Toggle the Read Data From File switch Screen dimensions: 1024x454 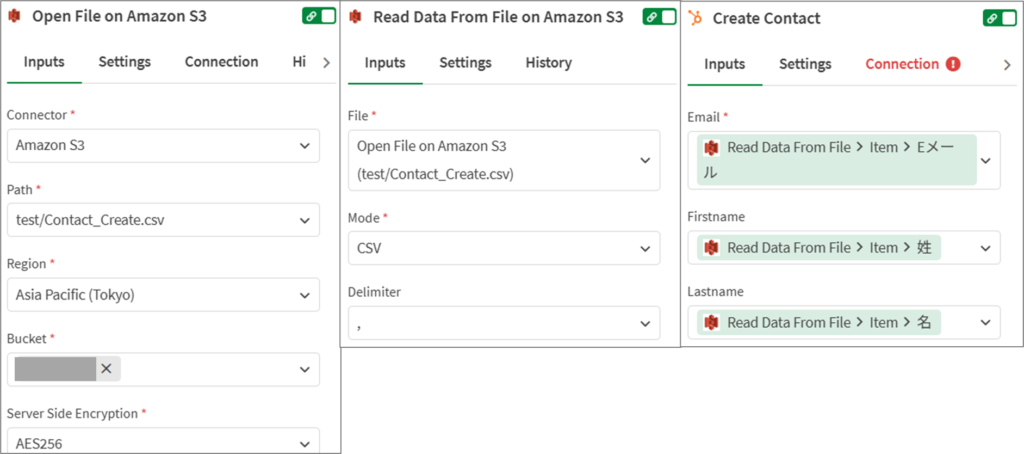[659, 17]
